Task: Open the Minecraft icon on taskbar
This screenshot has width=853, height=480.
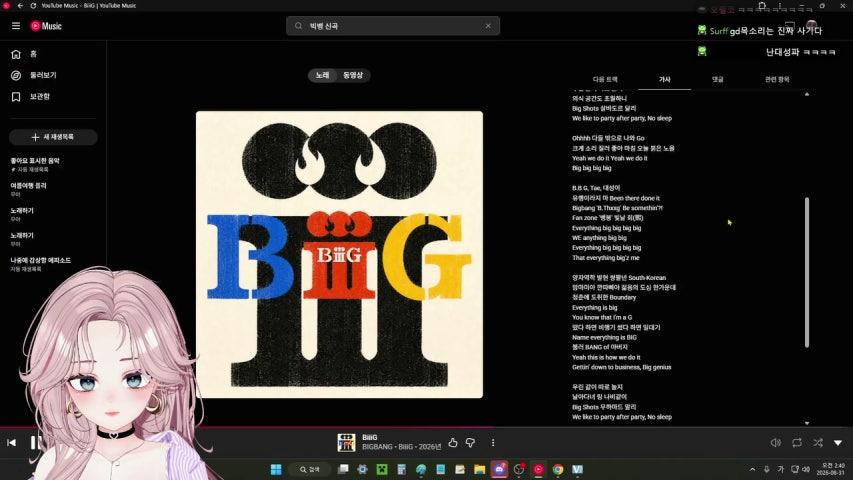Action: pyautogui.click(x=382, y=469)
